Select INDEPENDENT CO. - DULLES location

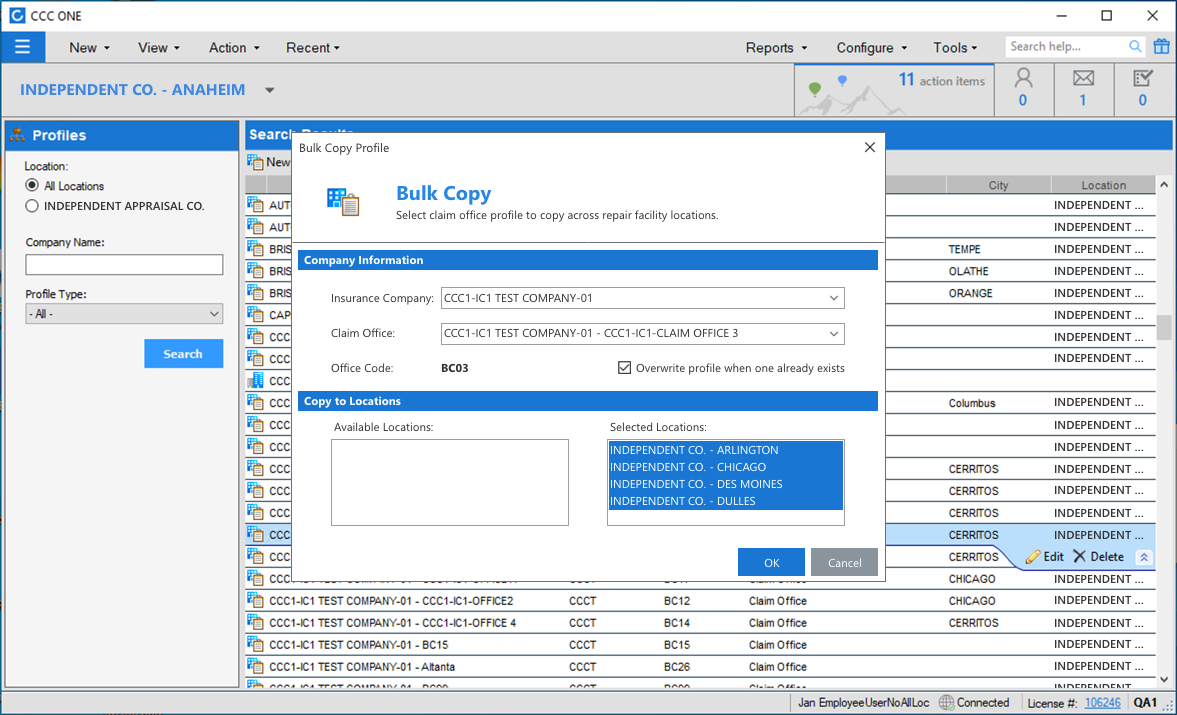[x=725, y=501]
